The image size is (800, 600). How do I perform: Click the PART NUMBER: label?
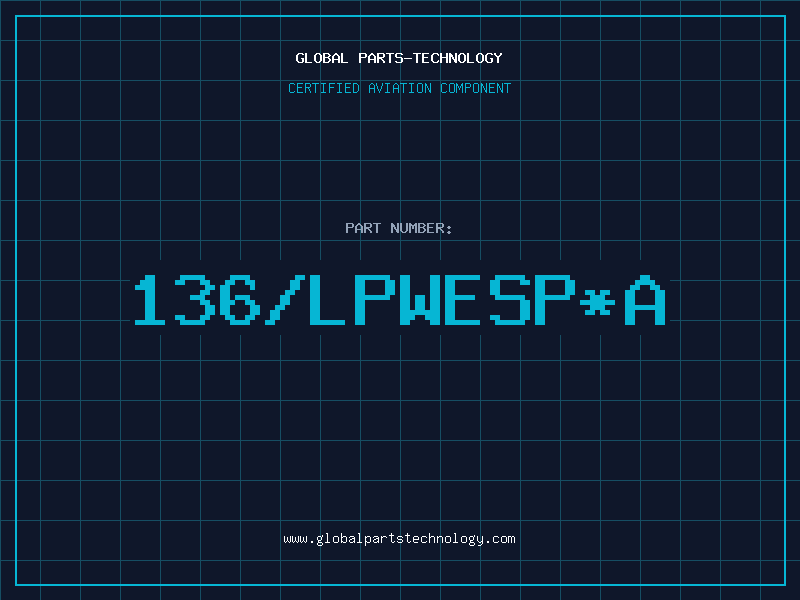399,228
